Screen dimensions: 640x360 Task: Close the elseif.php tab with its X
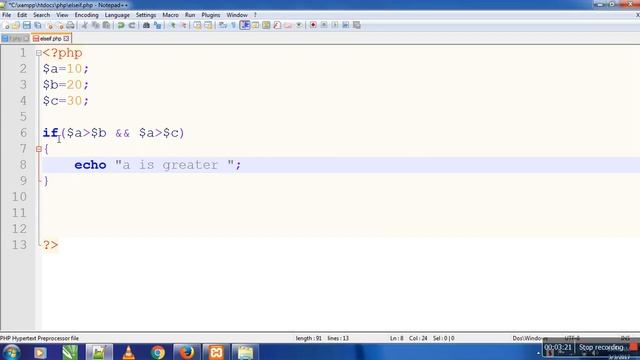coord(66,38)
